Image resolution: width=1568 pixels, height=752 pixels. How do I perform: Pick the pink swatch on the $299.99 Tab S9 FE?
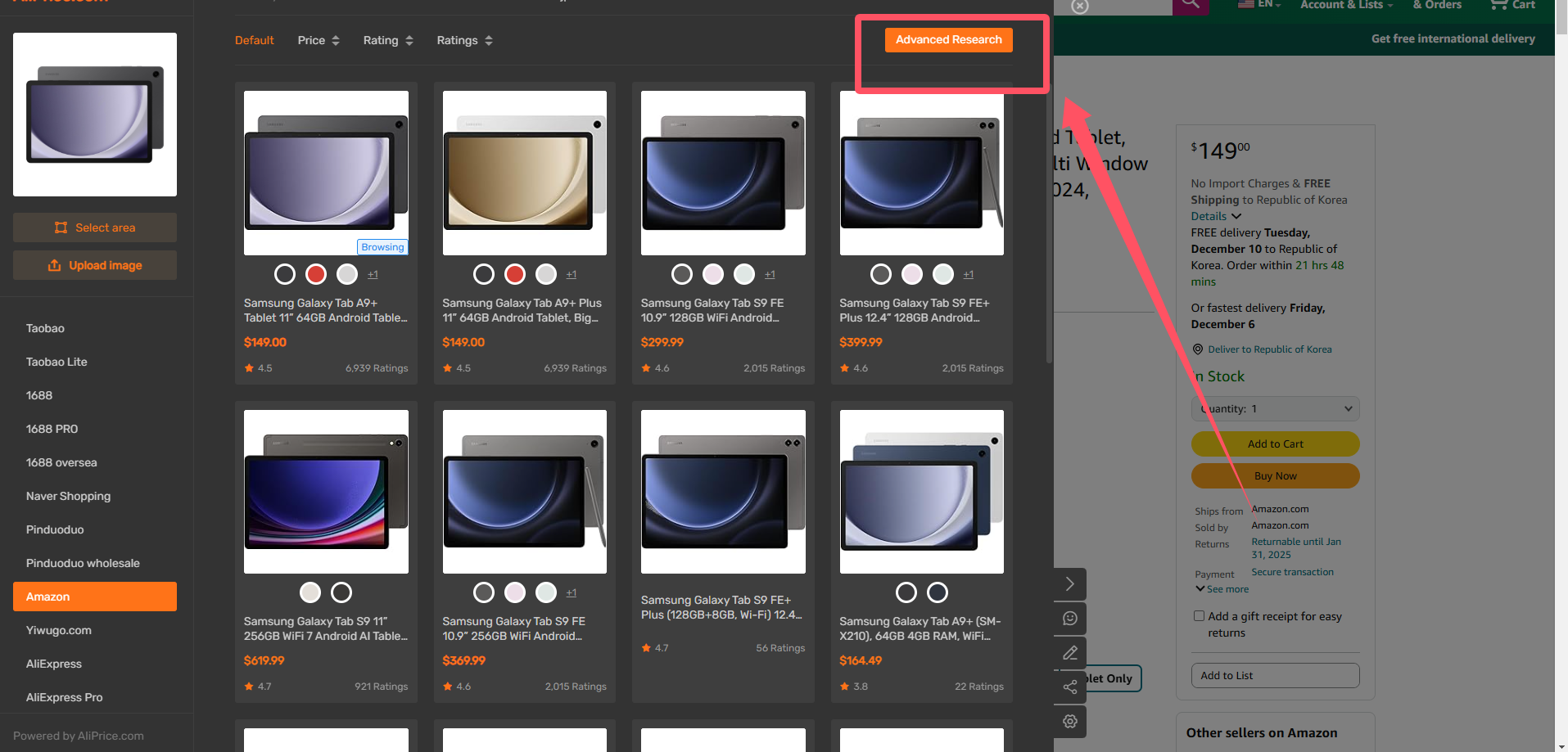713,274
